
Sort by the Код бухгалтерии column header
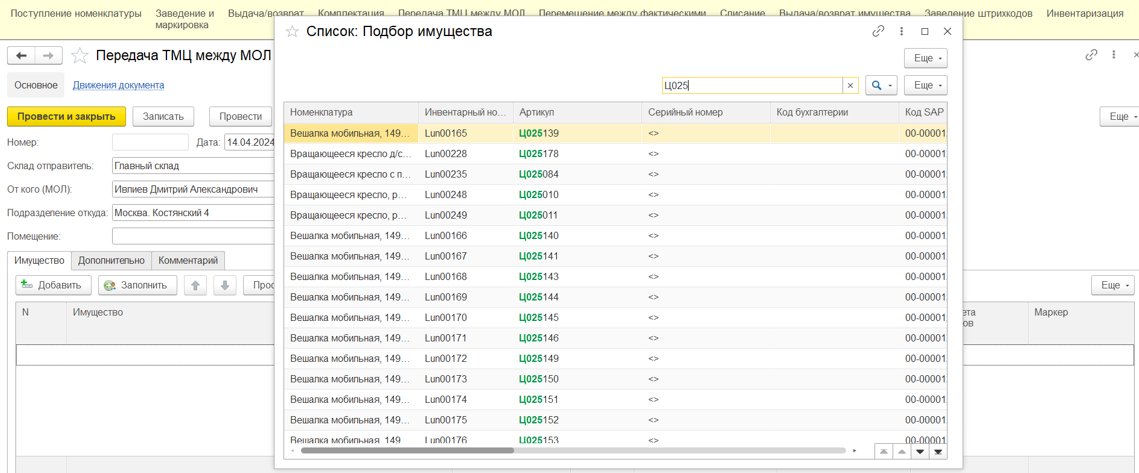coord(834,113)
